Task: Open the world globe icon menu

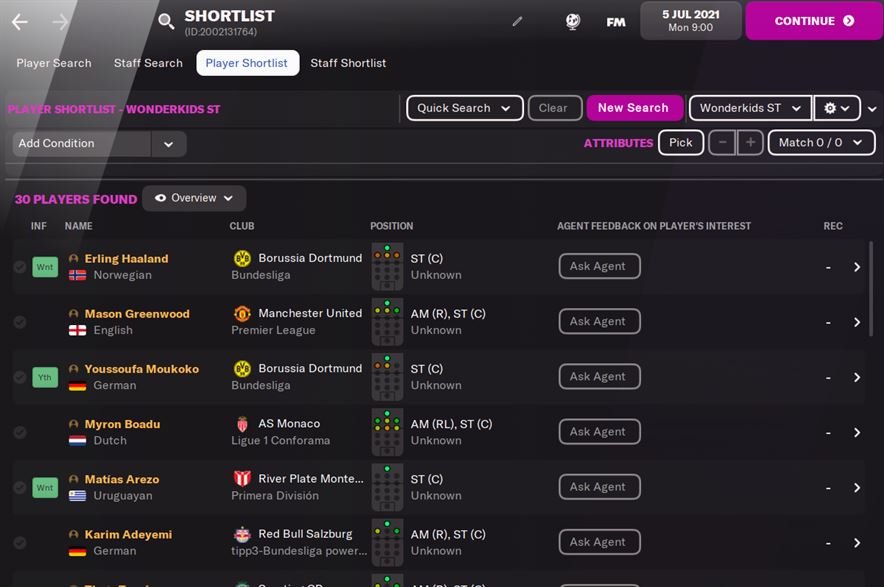Action: point(573,21)
